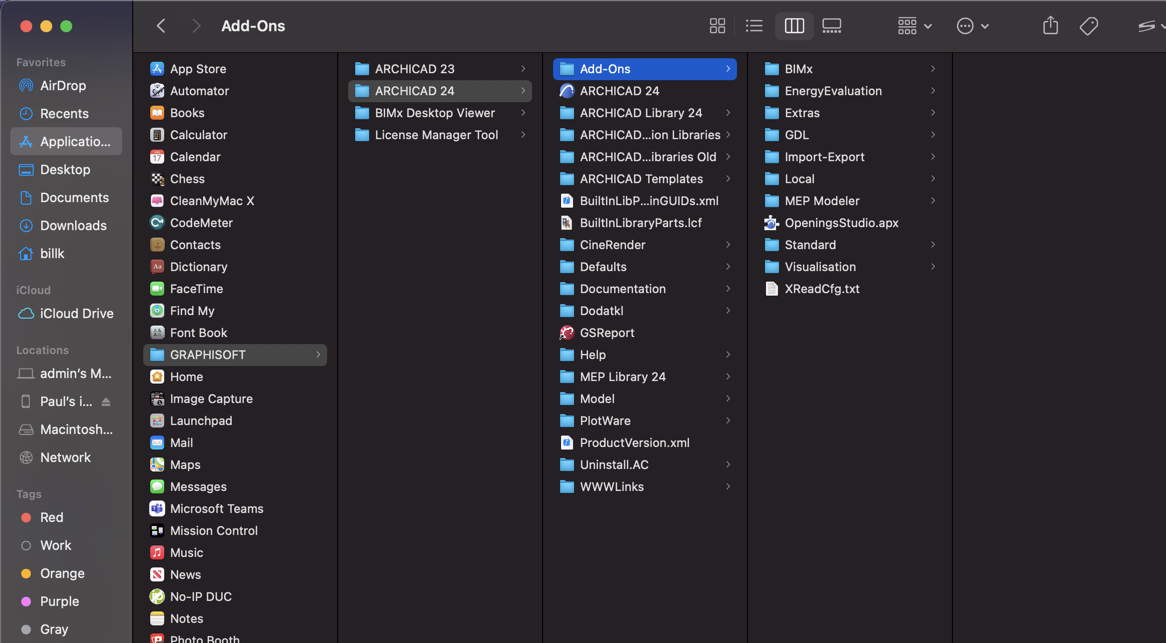Open Desktop in the sidebar
This screenshot has height=643, width=1166.
tap(66, 169)
